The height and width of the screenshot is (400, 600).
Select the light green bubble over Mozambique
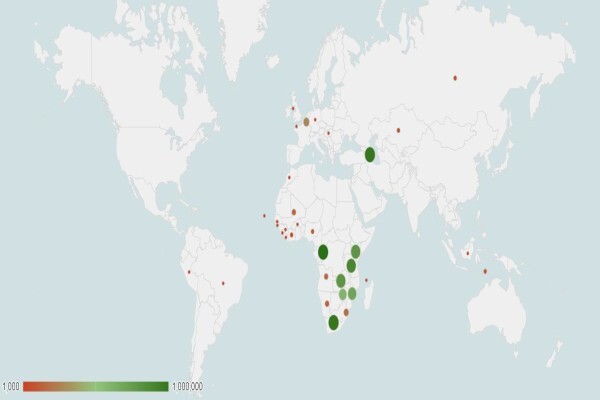[352, 294]
